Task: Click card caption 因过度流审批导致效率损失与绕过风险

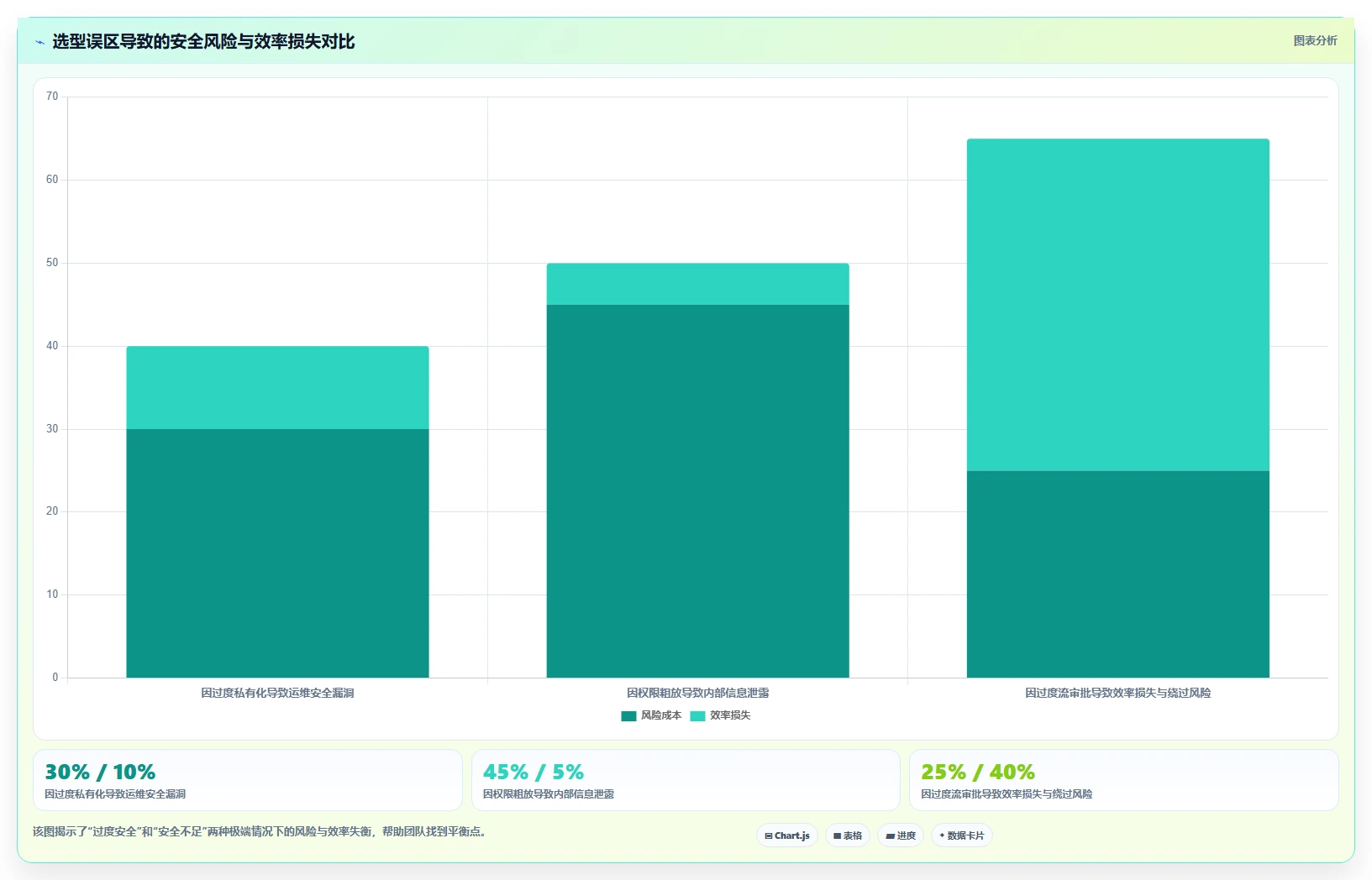Action: click(x=1007, y=794)
